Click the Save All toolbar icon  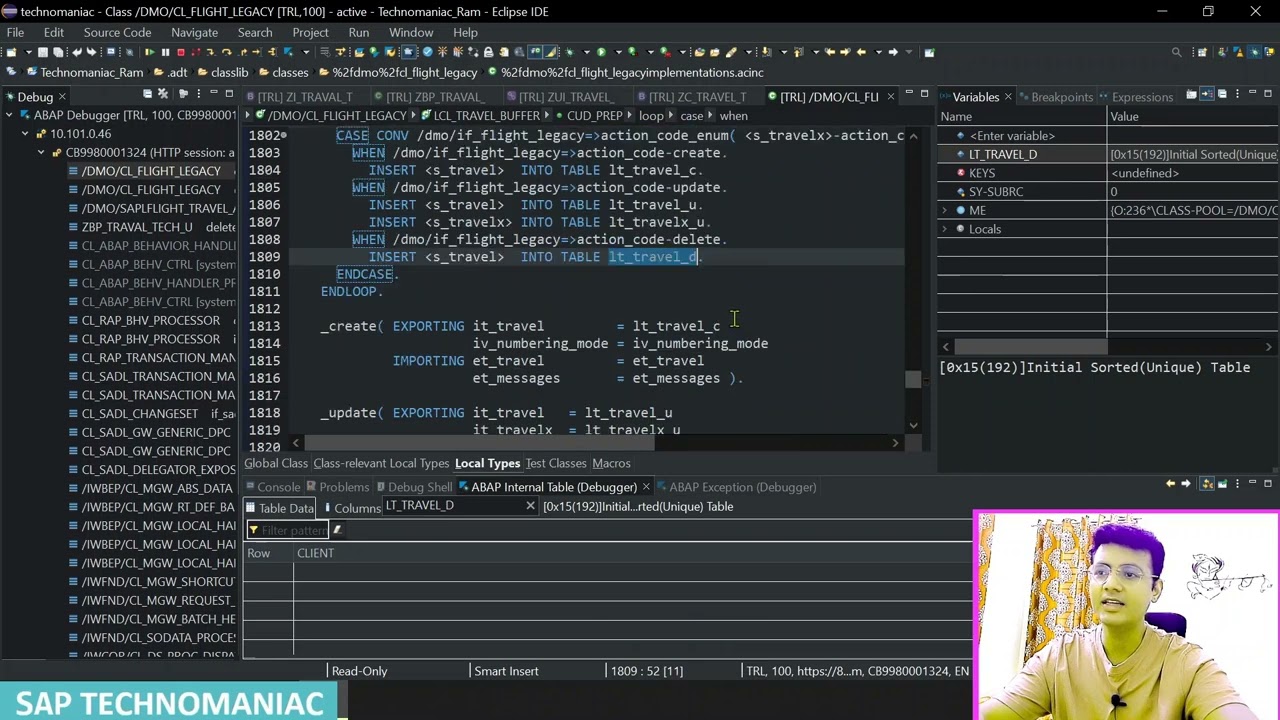click(58, 52)
